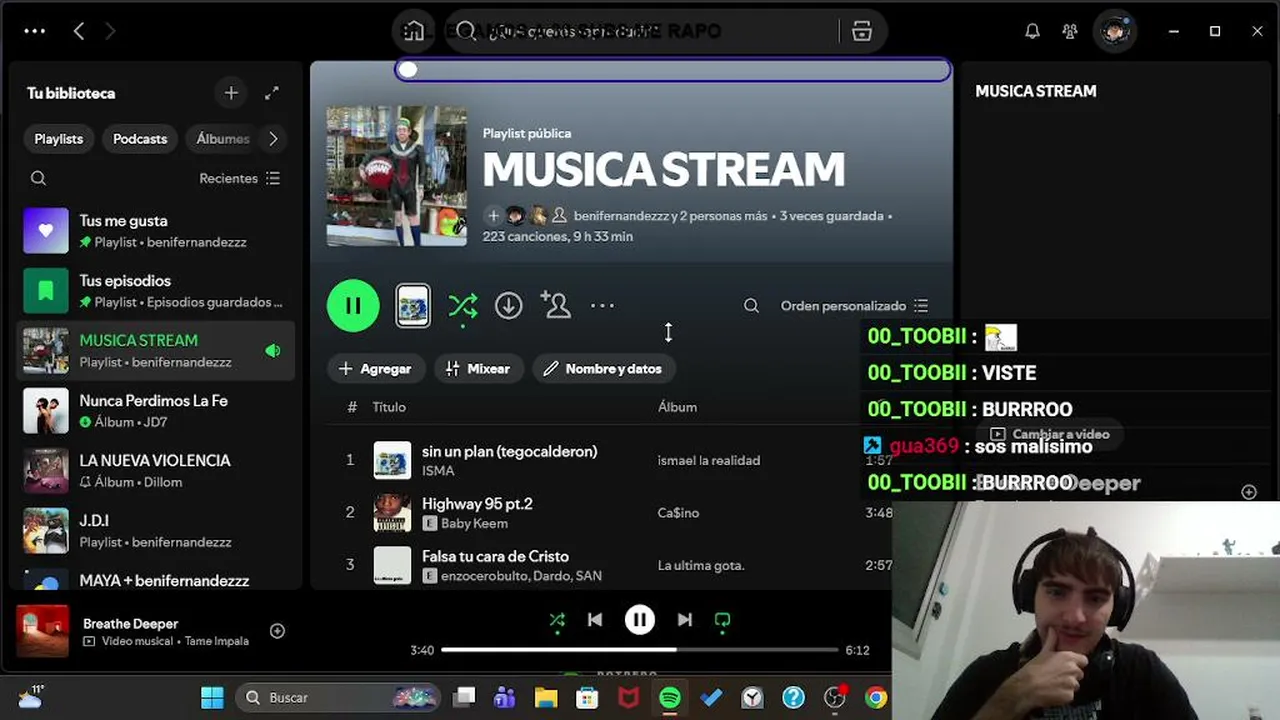Open the Tus me gusta playlist
Viewport: 1280px width, 720px height.
pyautogui.click(x=156, y=231)
